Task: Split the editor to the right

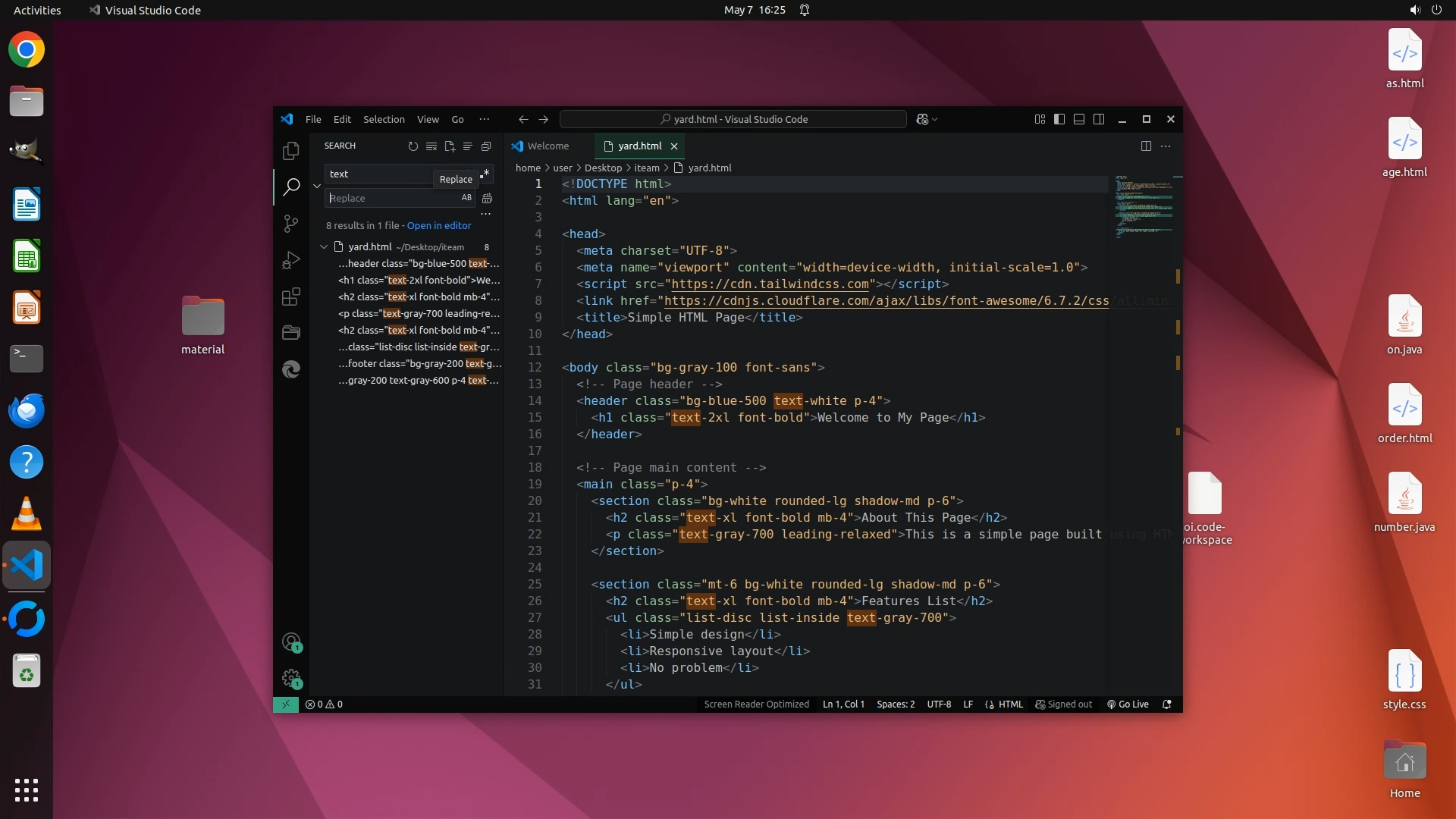Action: (x=1146, y=146)
